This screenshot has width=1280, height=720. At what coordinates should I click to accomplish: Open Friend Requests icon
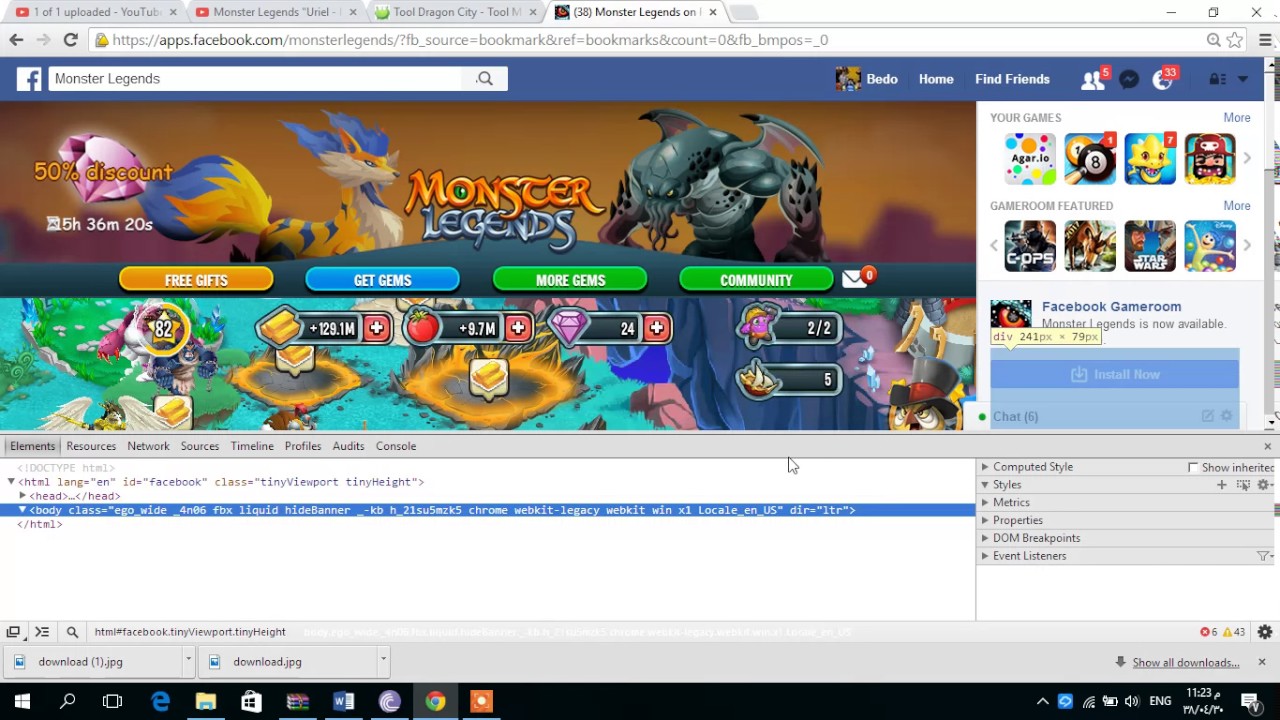click(x=1092, y=80)
